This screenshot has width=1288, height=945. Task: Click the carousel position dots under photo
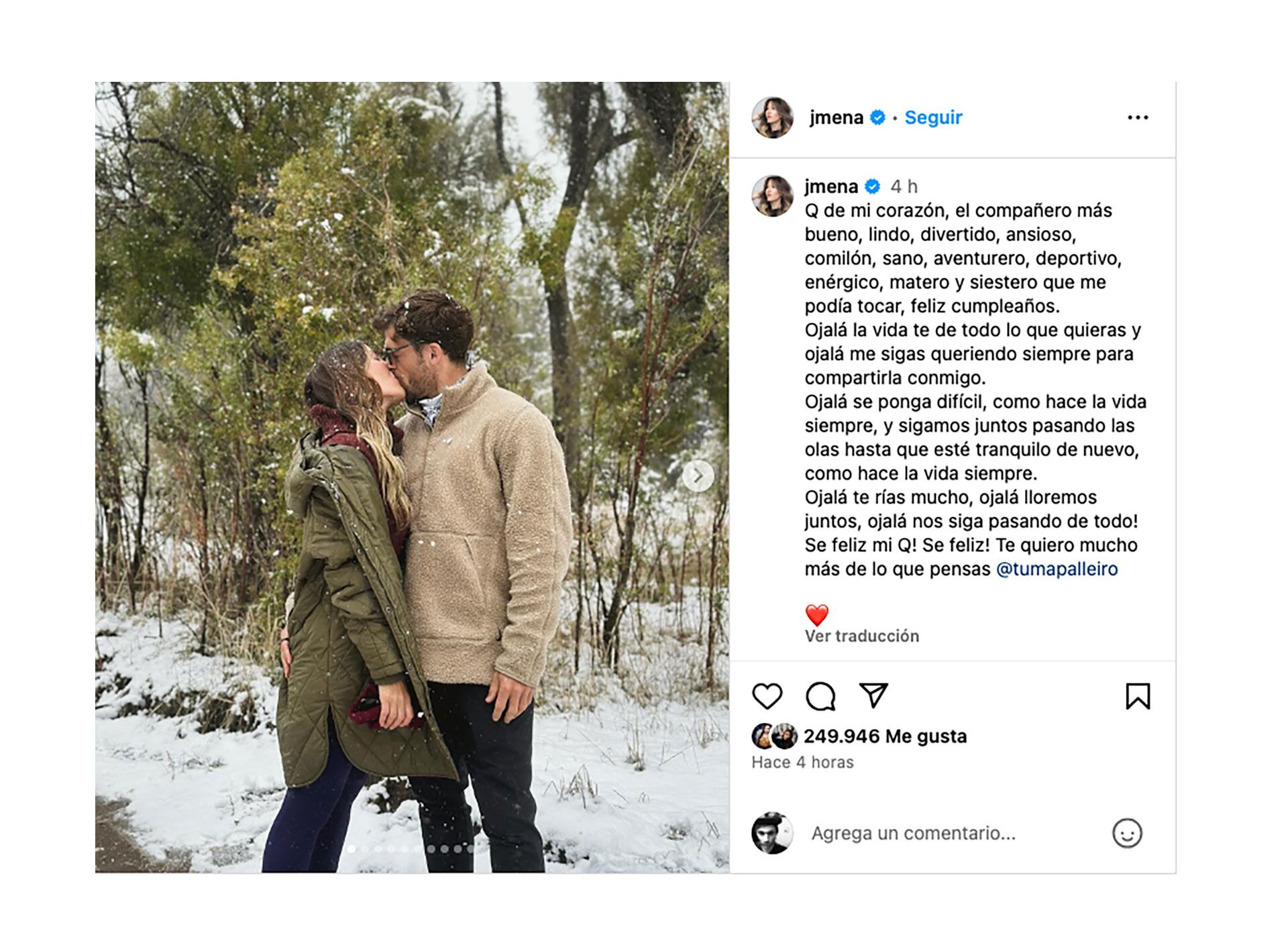tap(411, 848)
